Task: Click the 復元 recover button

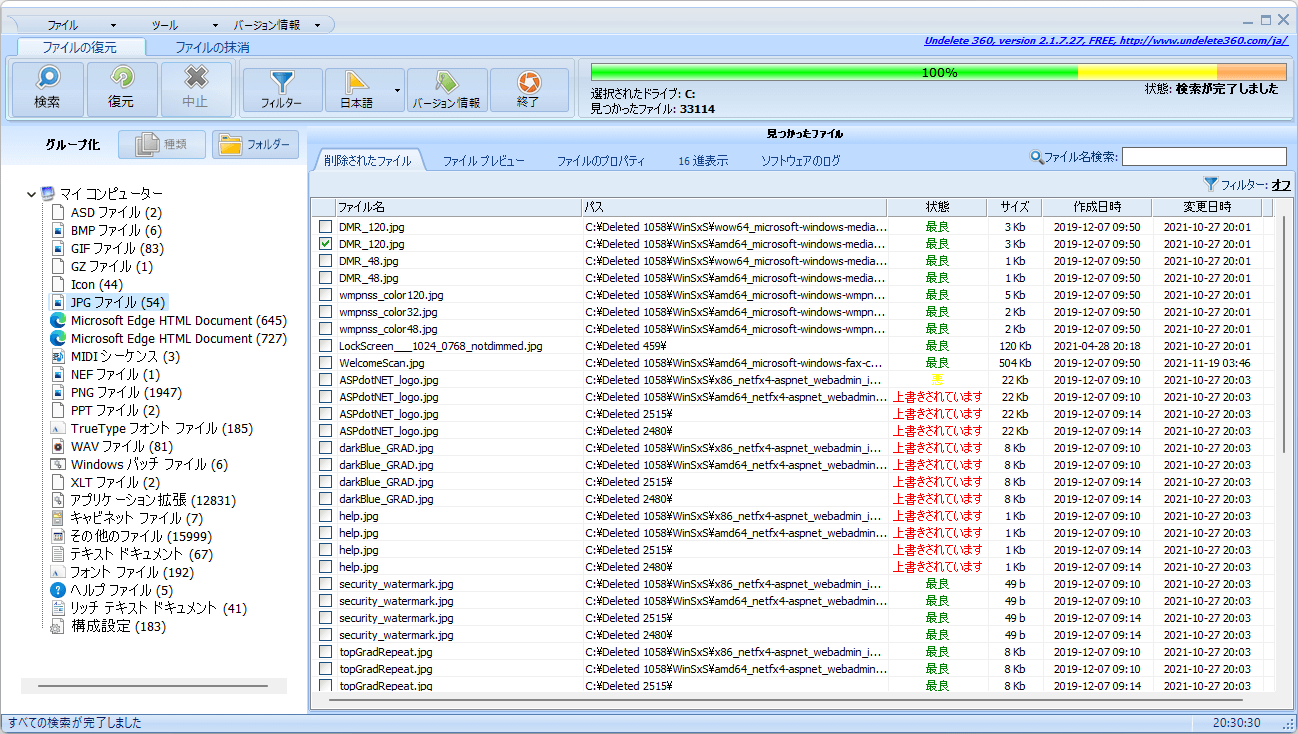Action: coord(121,89)
